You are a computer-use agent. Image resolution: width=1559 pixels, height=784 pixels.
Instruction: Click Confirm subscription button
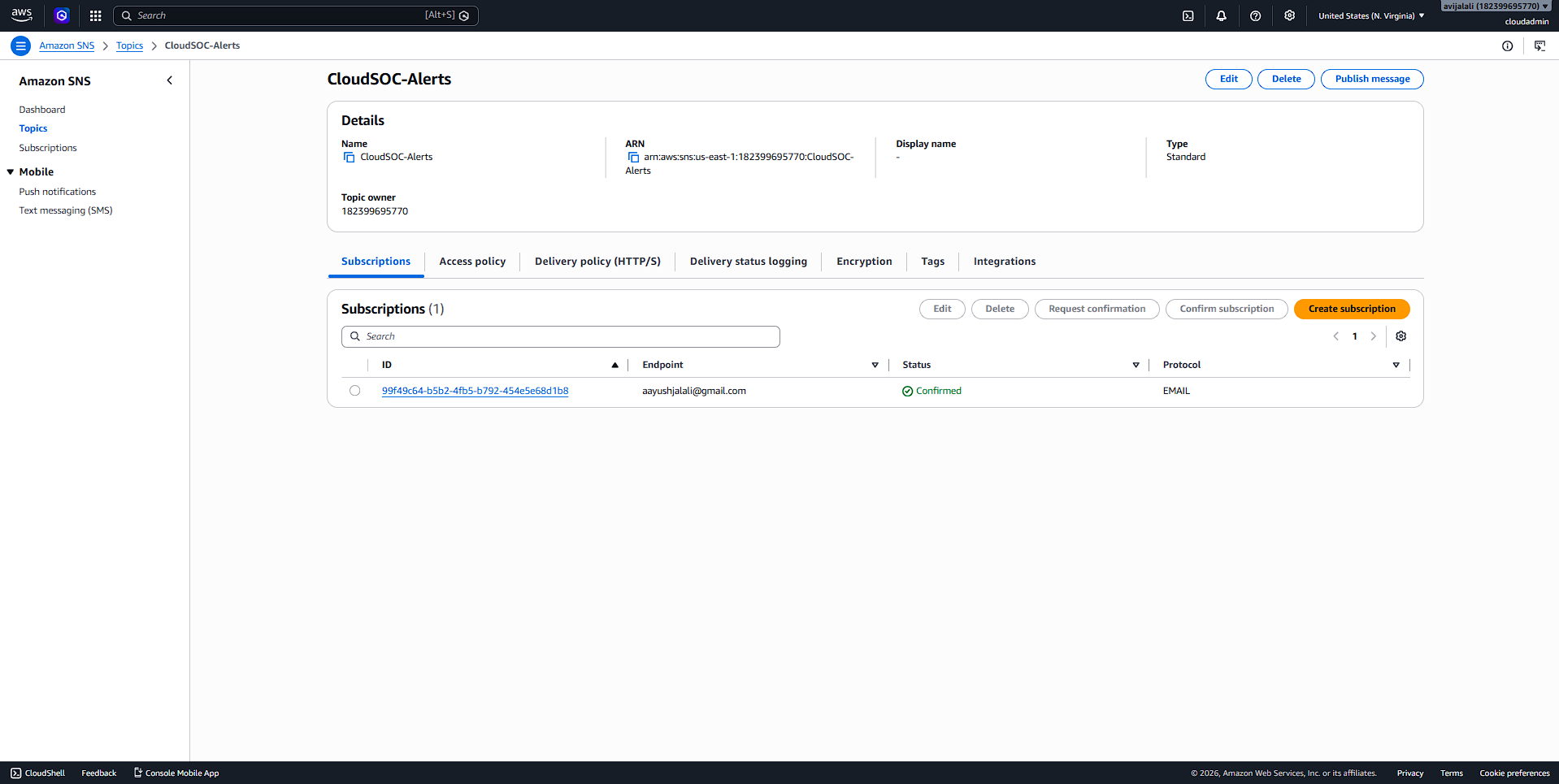pos(1227,309)
